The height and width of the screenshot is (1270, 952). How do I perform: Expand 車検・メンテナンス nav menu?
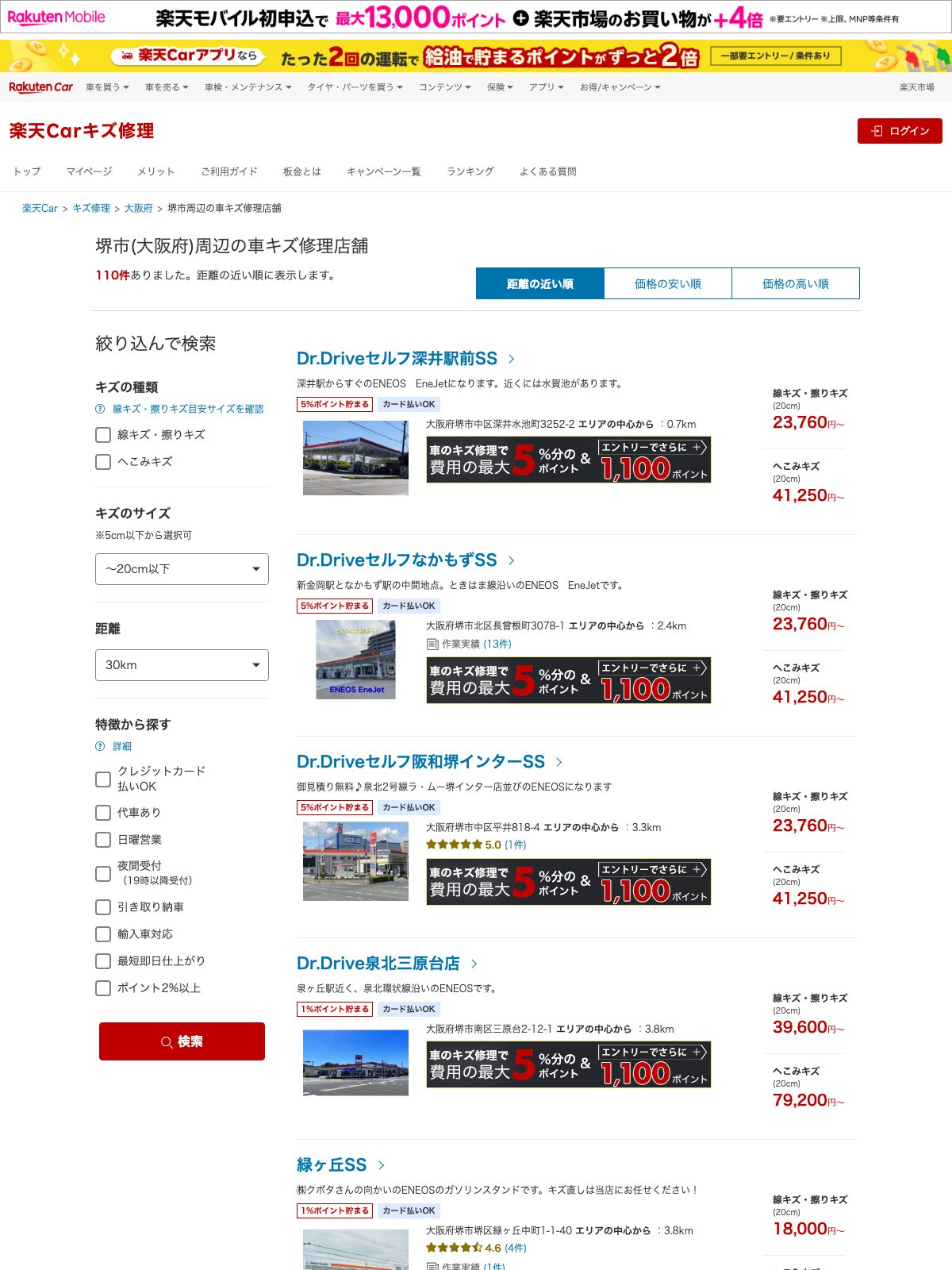pos(248,87)
